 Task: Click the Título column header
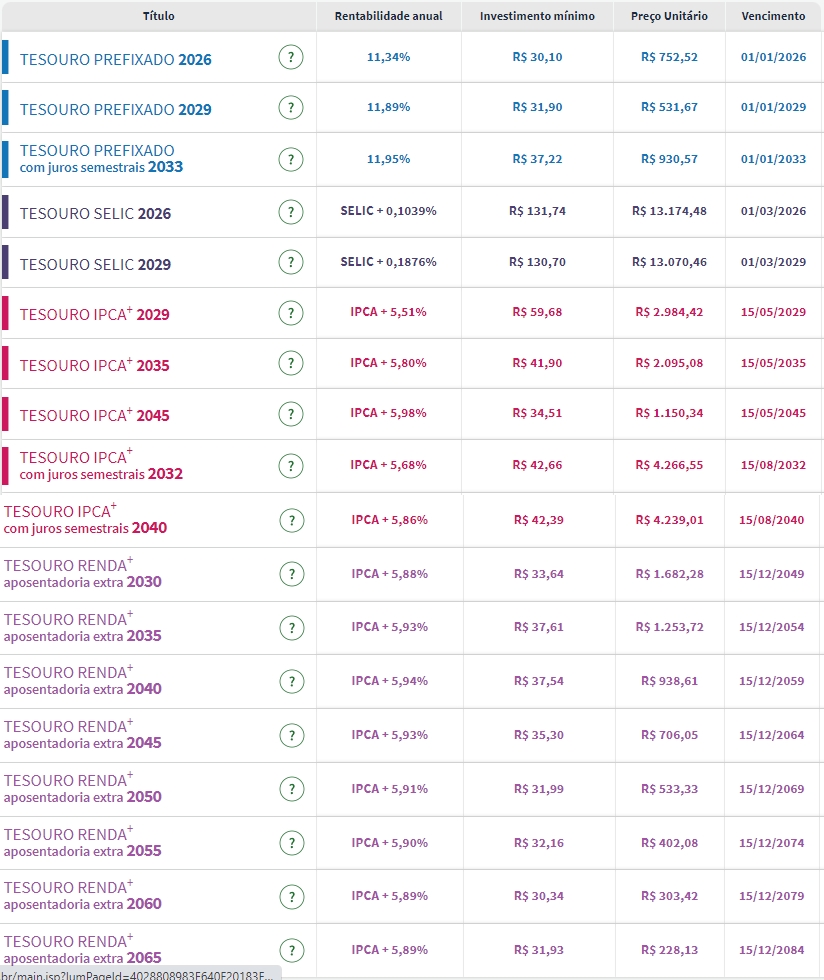tap(158, 16)
